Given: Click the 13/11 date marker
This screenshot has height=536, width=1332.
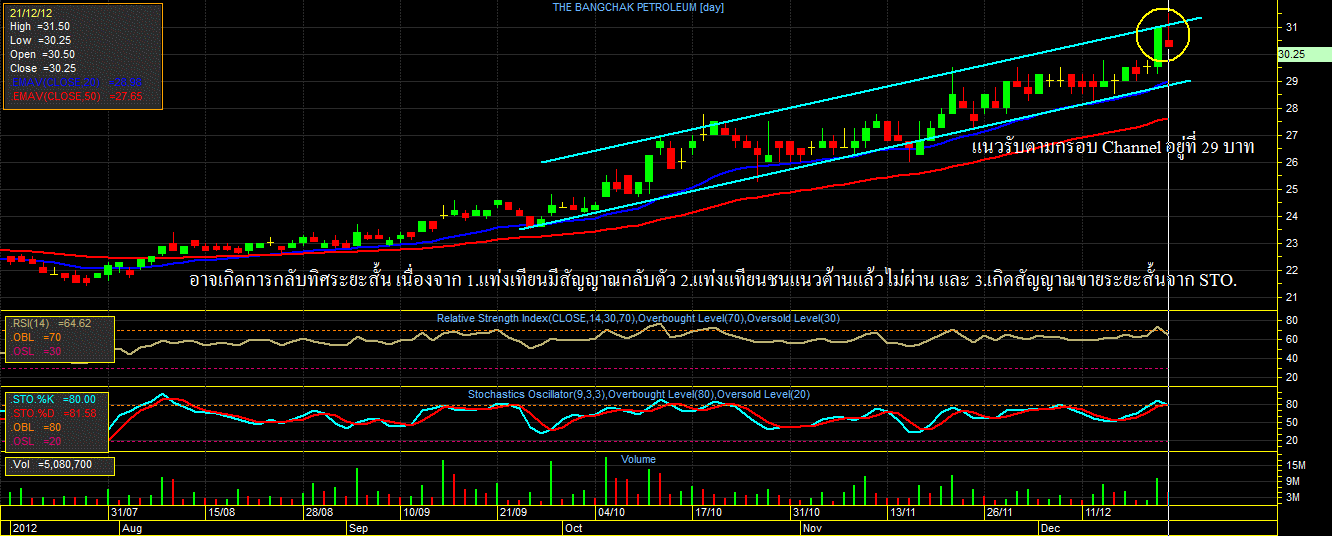Looking at the screenshot, I should click(x=903, y=512).
